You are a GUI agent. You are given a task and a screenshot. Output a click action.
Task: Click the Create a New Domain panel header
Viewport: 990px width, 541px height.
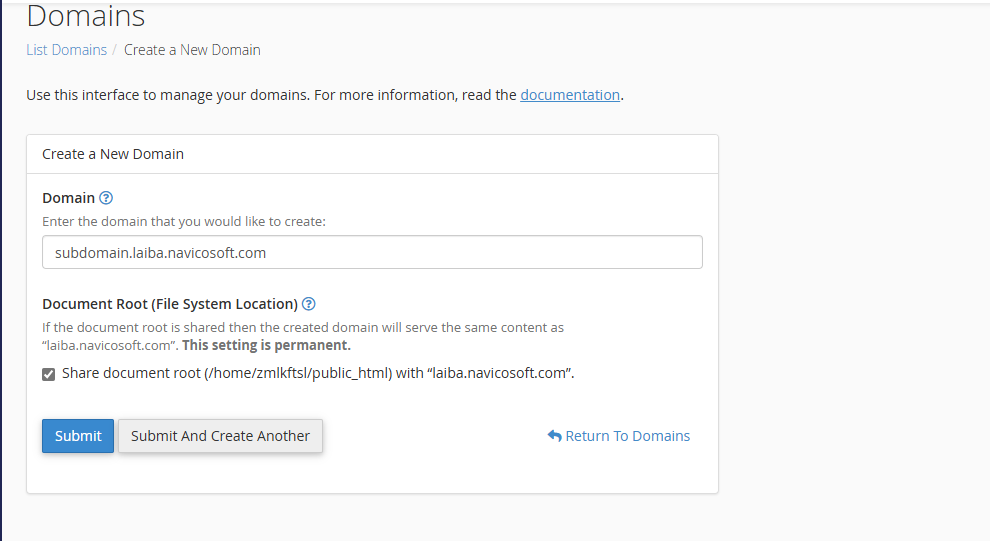click(113, 154)
